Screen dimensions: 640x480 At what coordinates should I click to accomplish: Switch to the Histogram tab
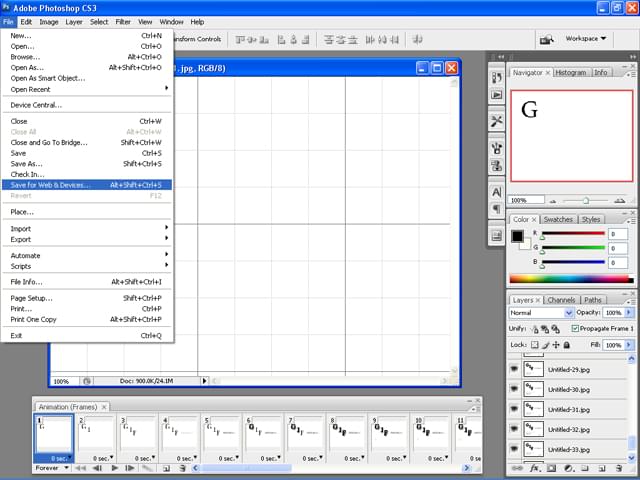tap(571, 73)
